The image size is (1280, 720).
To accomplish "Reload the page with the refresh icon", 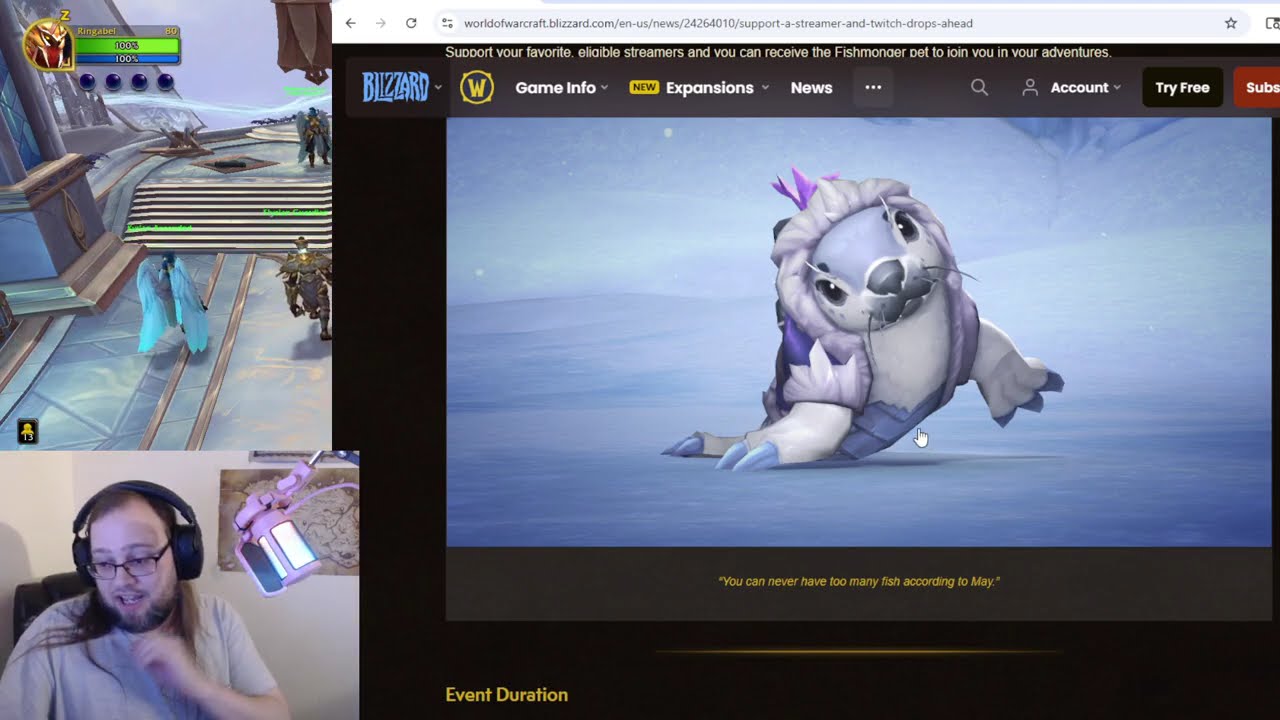I will coord(411,23).
